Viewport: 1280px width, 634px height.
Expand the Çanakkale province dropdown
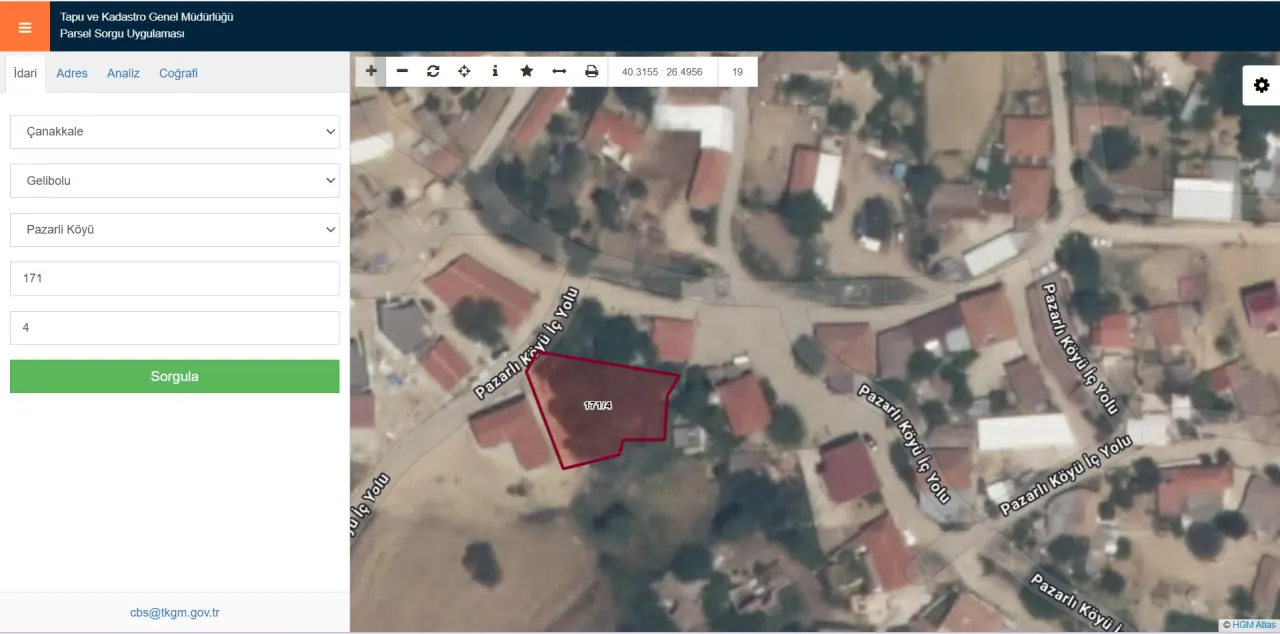(175, 132)
